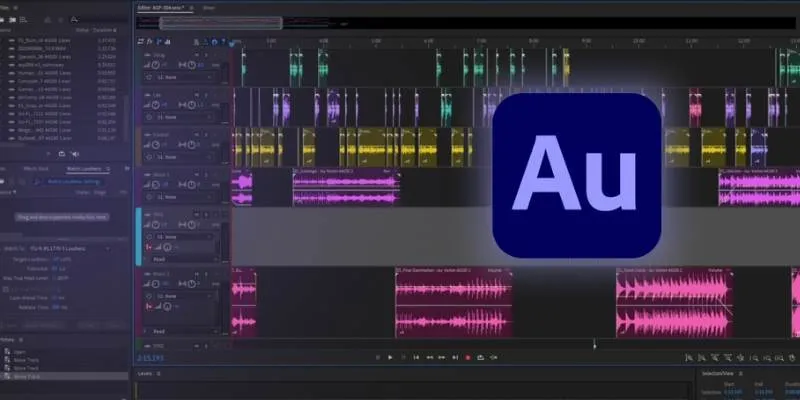Click the Loop Playback icon in Files panel
Viewport: 800px width, 400px height.
[x=62, y=154]
